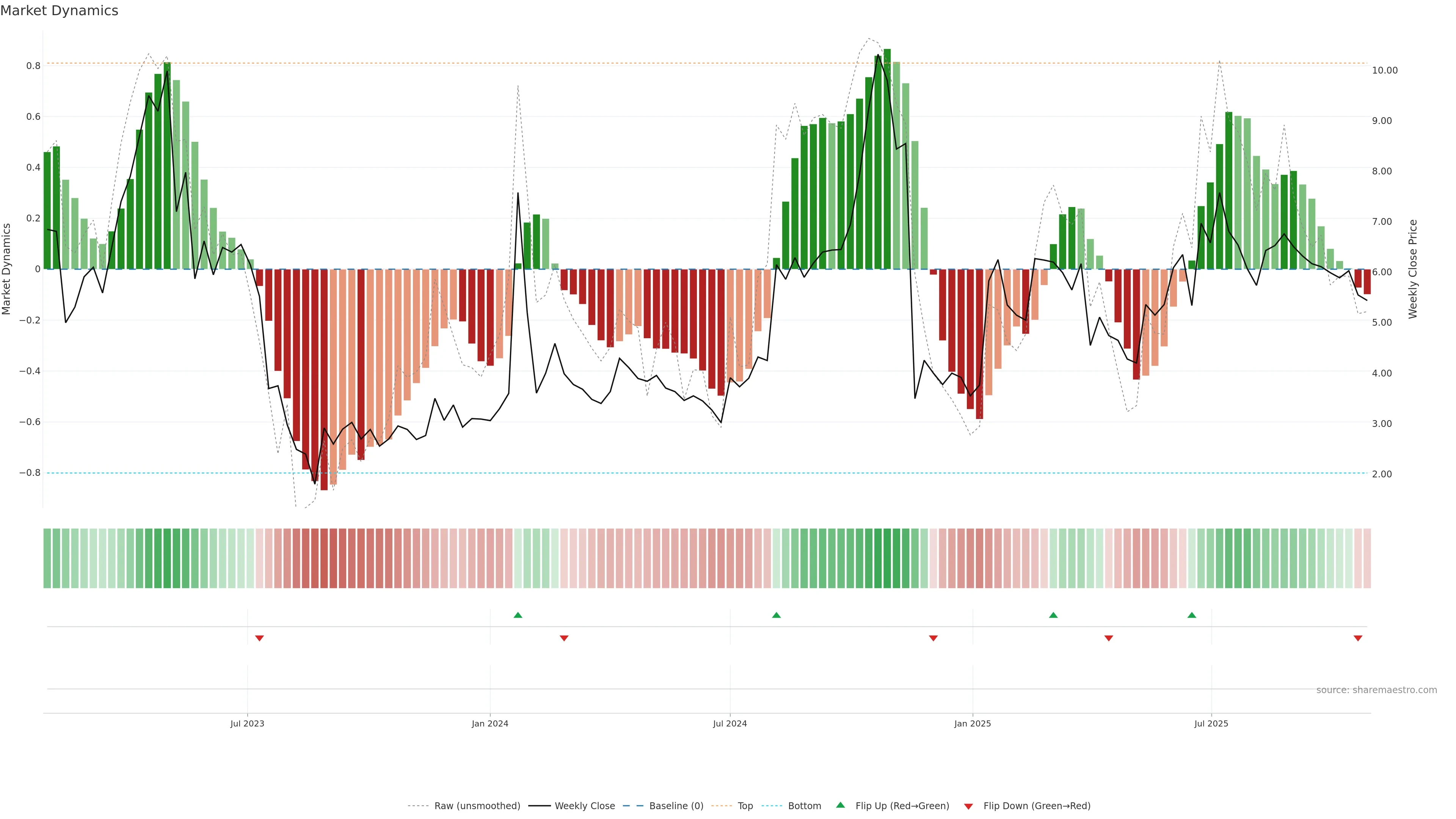Click the first green flip-up marker near Jan 2024
Screen dimensions: 1456x819
(x=518, y=615)
